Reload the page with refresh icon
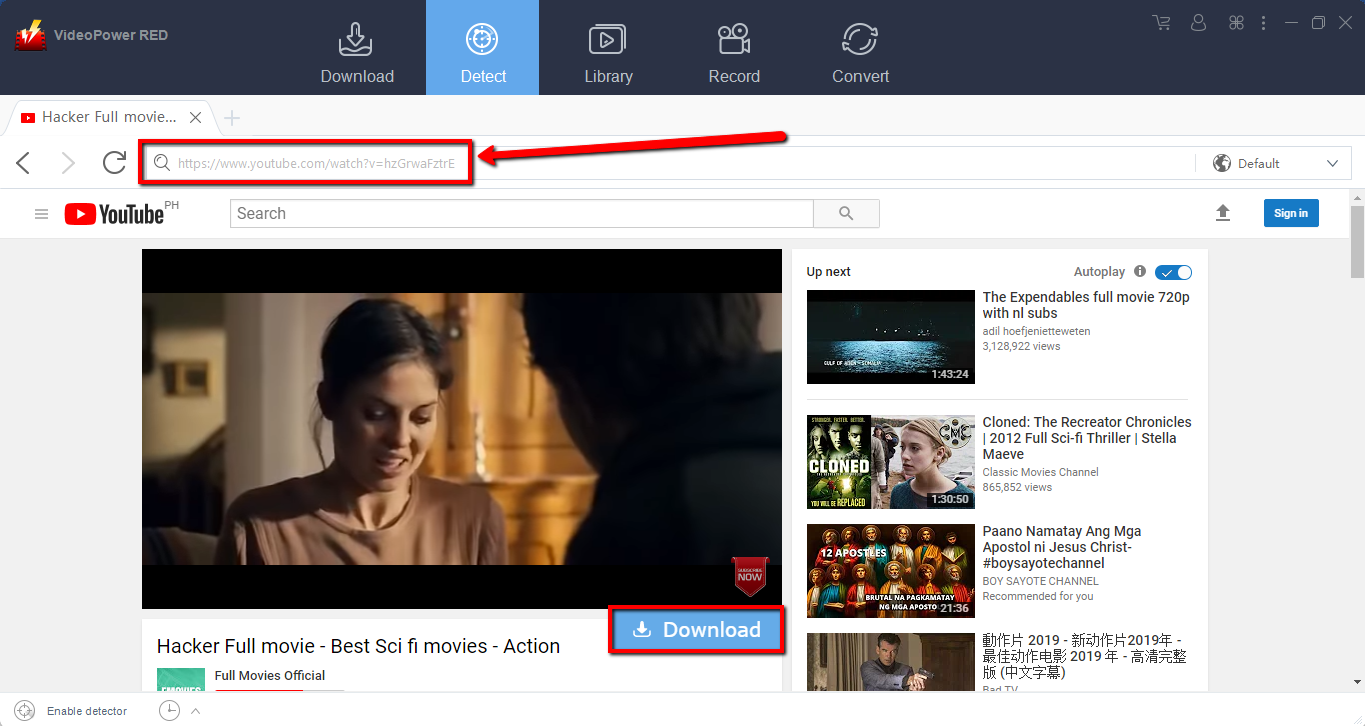 114,163
